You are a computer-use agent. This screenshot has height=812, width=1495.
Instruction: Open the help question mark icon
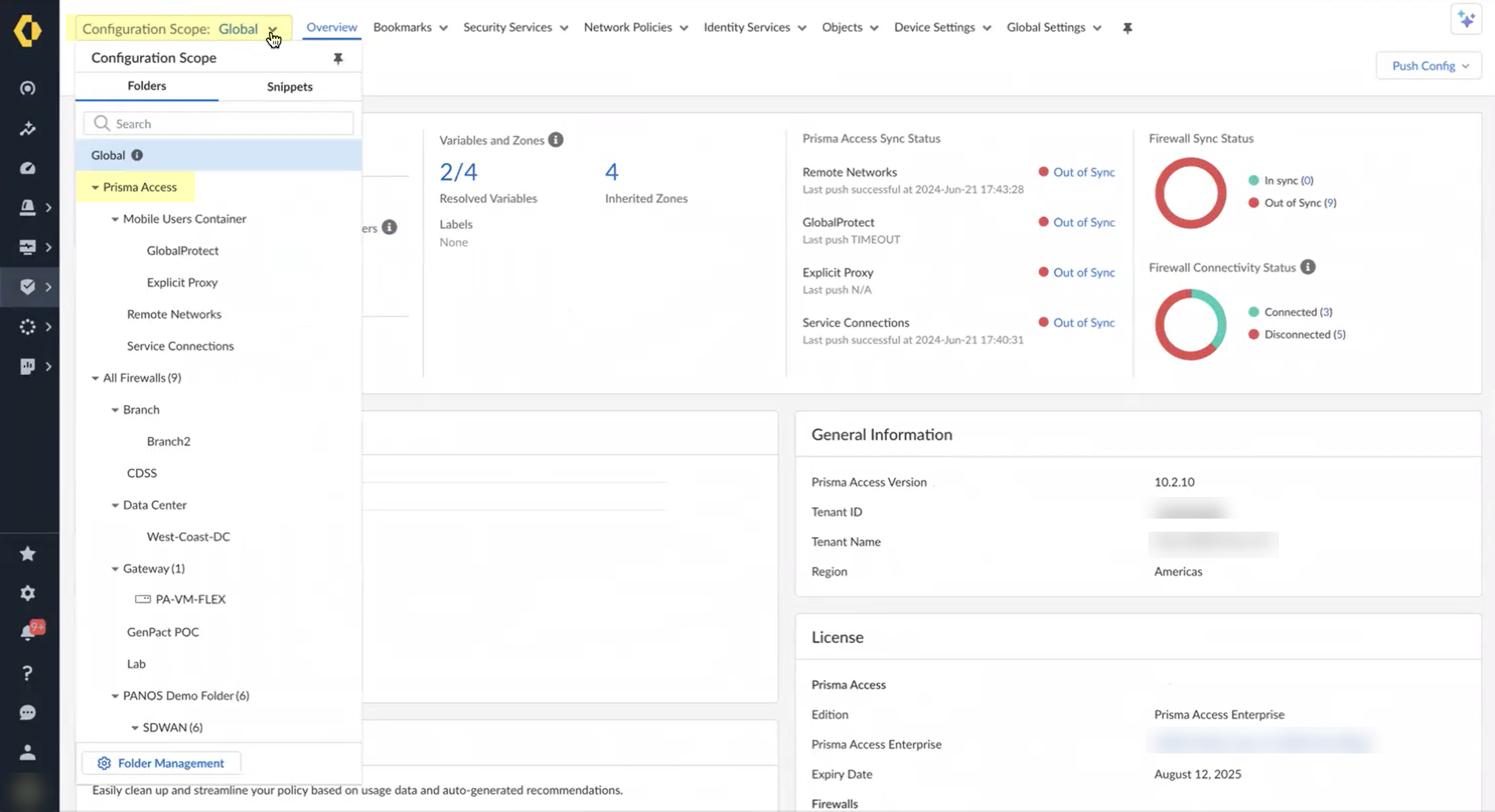[27, 673]
